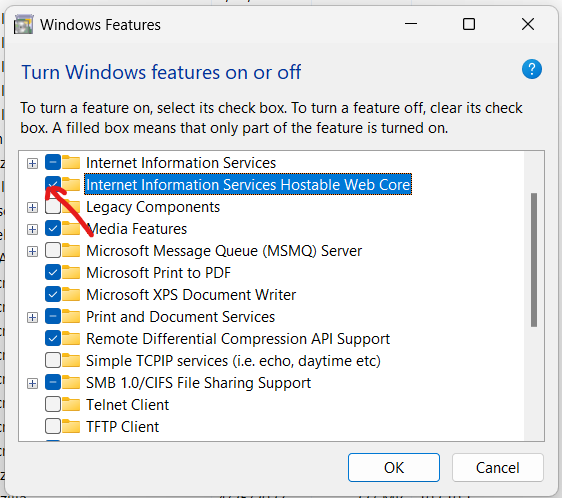562x498 pixels.
Task: Expand Print and Document Services node
Action: tap(32, 317)
